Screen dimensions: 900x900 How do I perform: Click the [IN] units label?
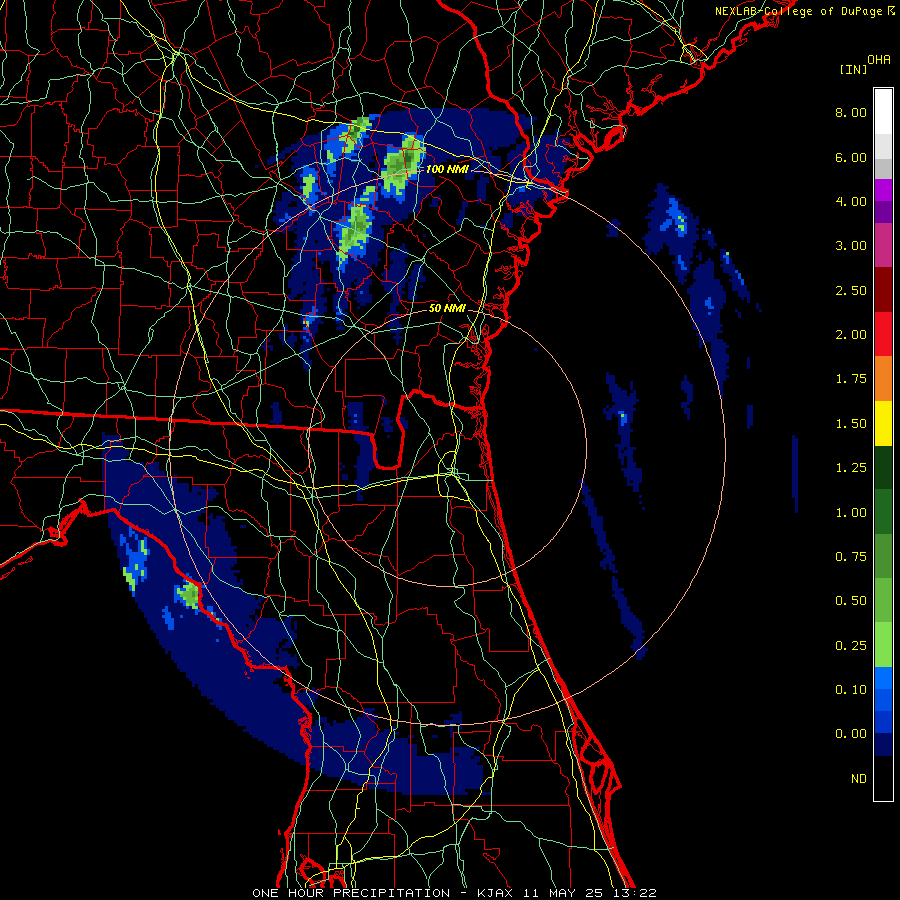point(853,69)
